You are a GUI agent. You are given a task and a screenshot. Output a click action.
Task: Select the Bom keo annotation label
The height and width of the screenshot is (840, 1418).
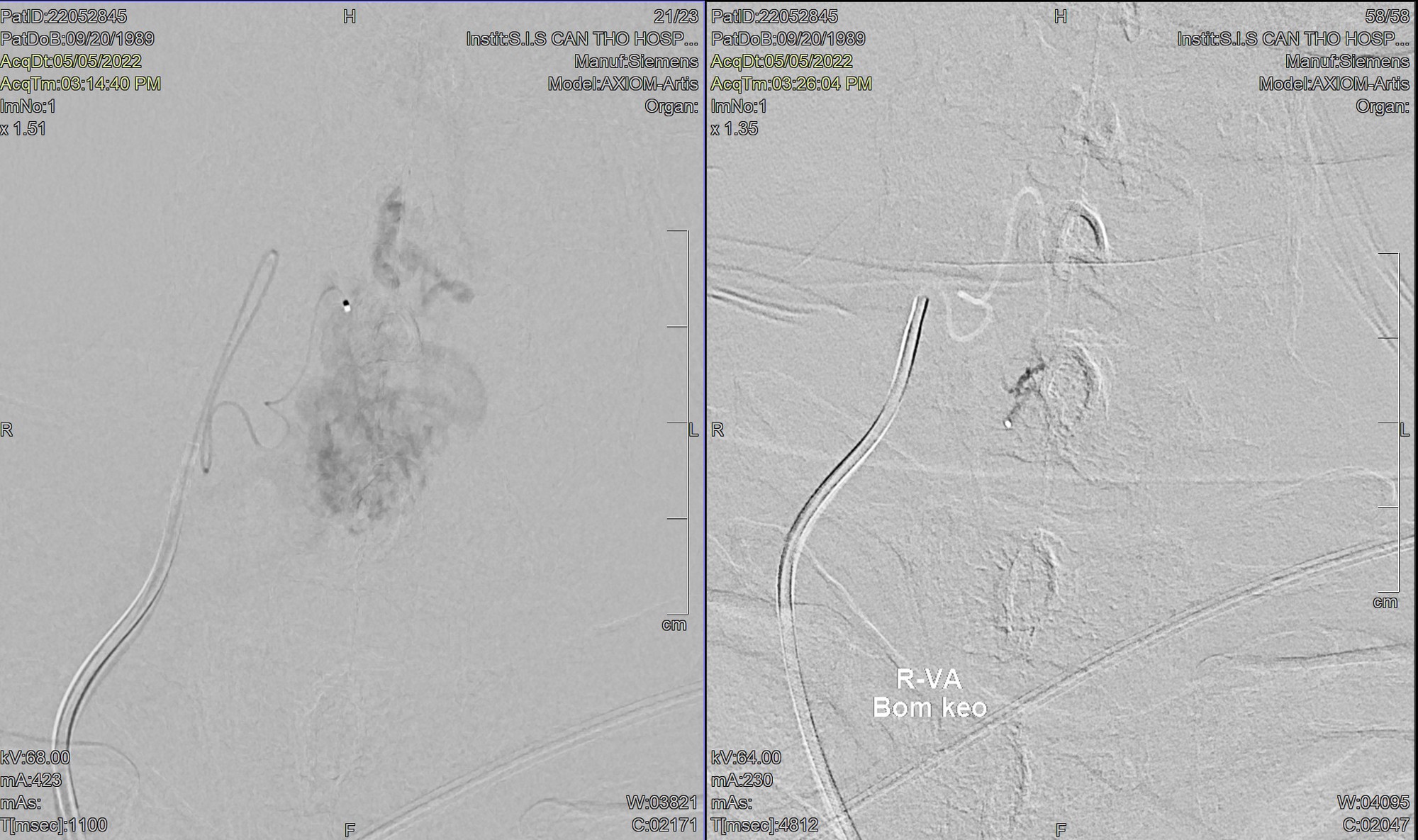tap(929, 707)
